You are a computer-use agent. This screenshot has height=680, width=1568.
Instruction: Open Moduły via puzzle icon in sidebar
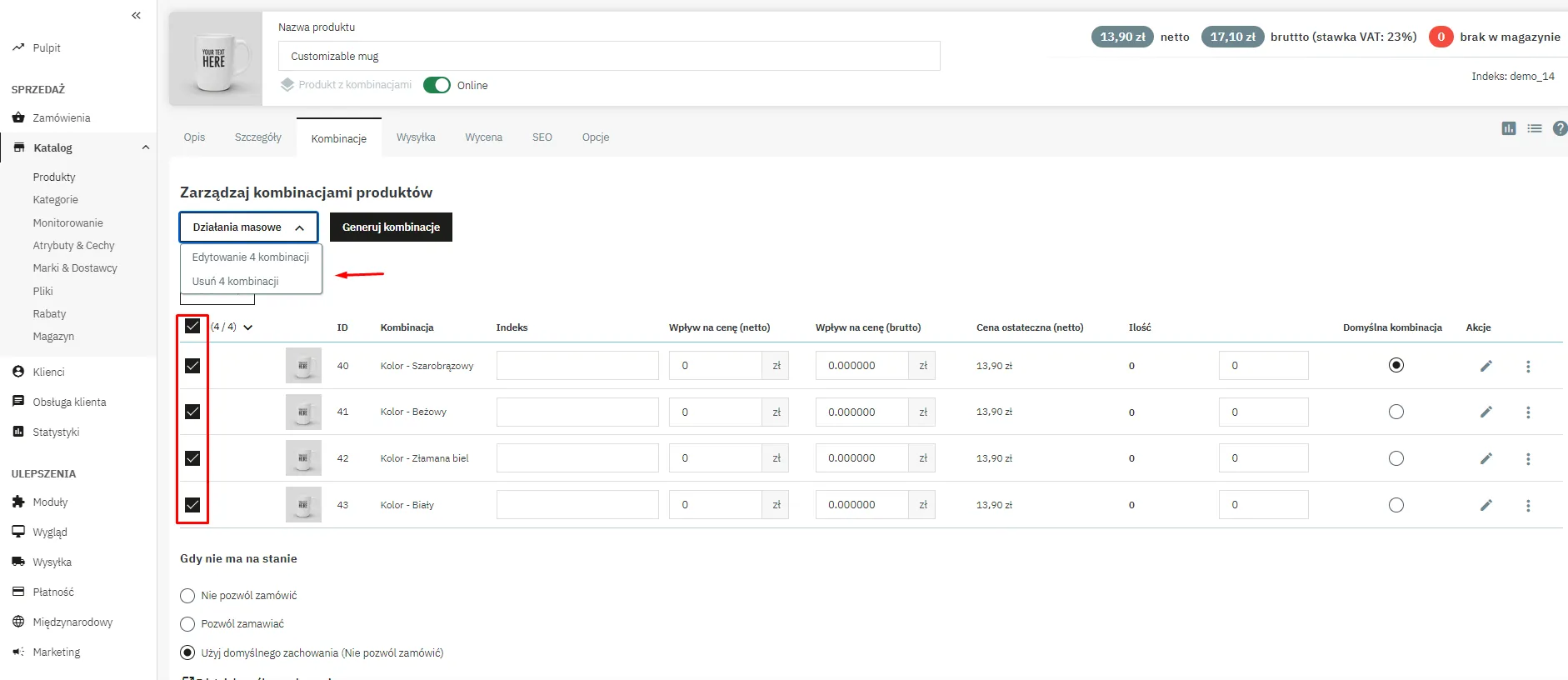click(18, 502)
